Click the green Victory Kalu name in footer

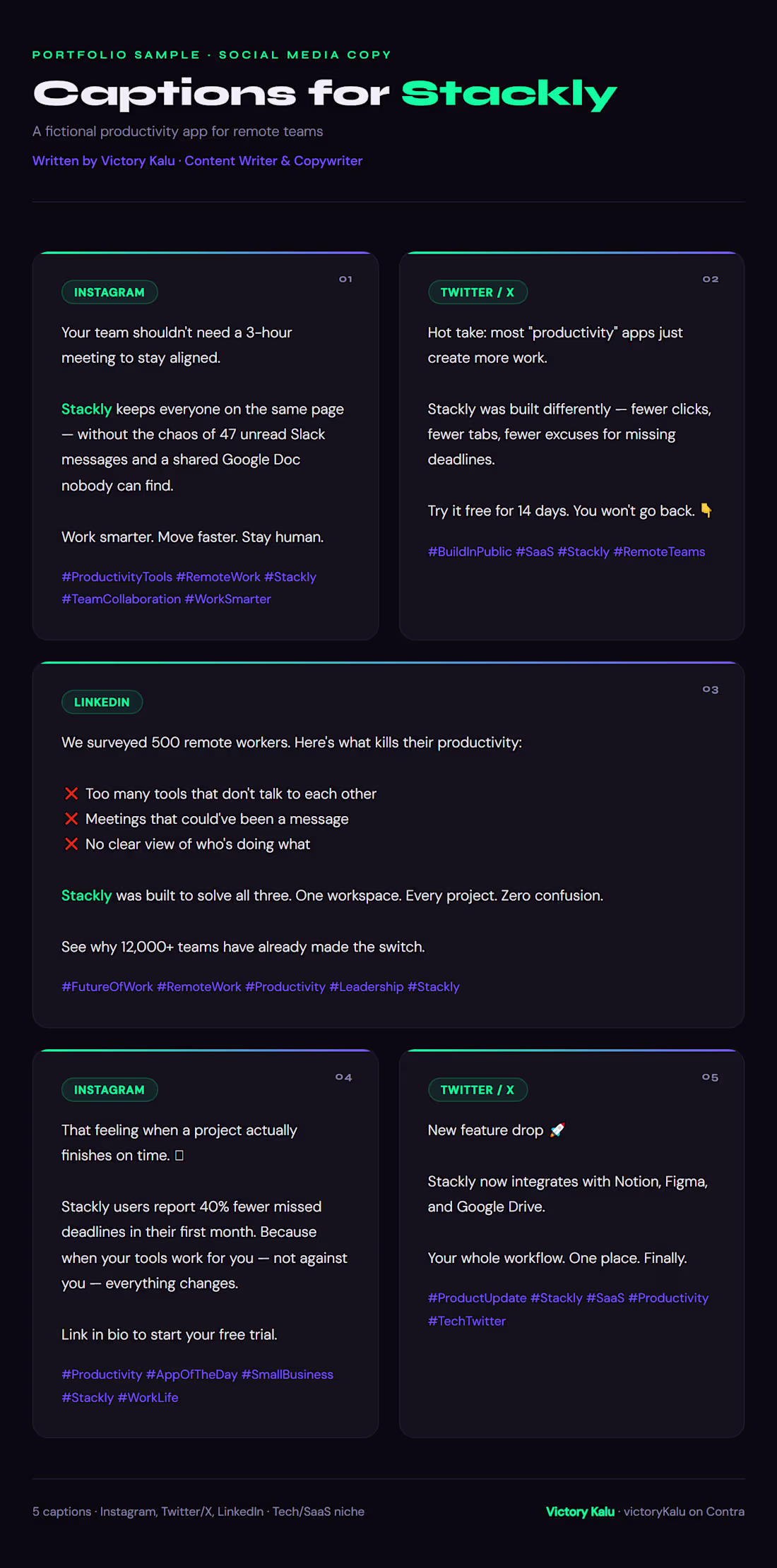pos(580,1512)
